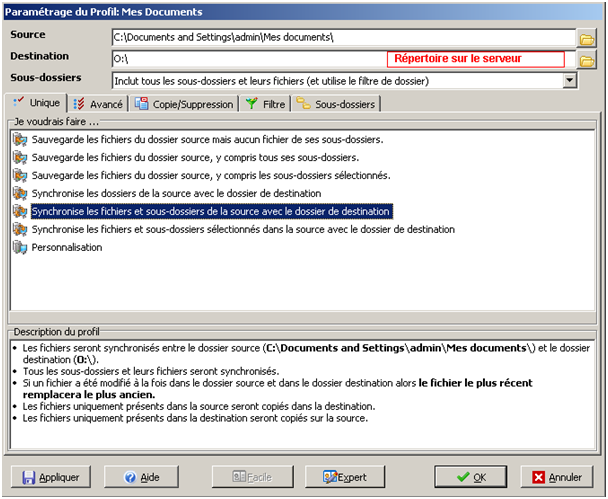This screenshot has height=499, width=608.
Task: Open the Copie/Suppression tab
Action: click(184, 104)
